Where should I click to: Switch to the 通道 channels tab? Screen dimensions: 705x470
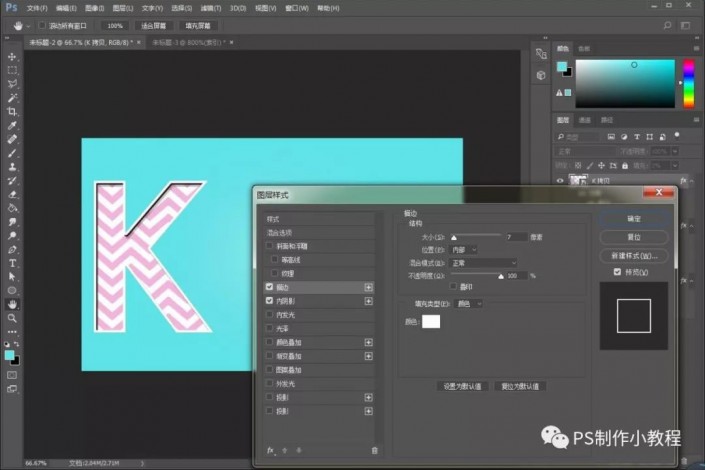(x=585, y=120)
